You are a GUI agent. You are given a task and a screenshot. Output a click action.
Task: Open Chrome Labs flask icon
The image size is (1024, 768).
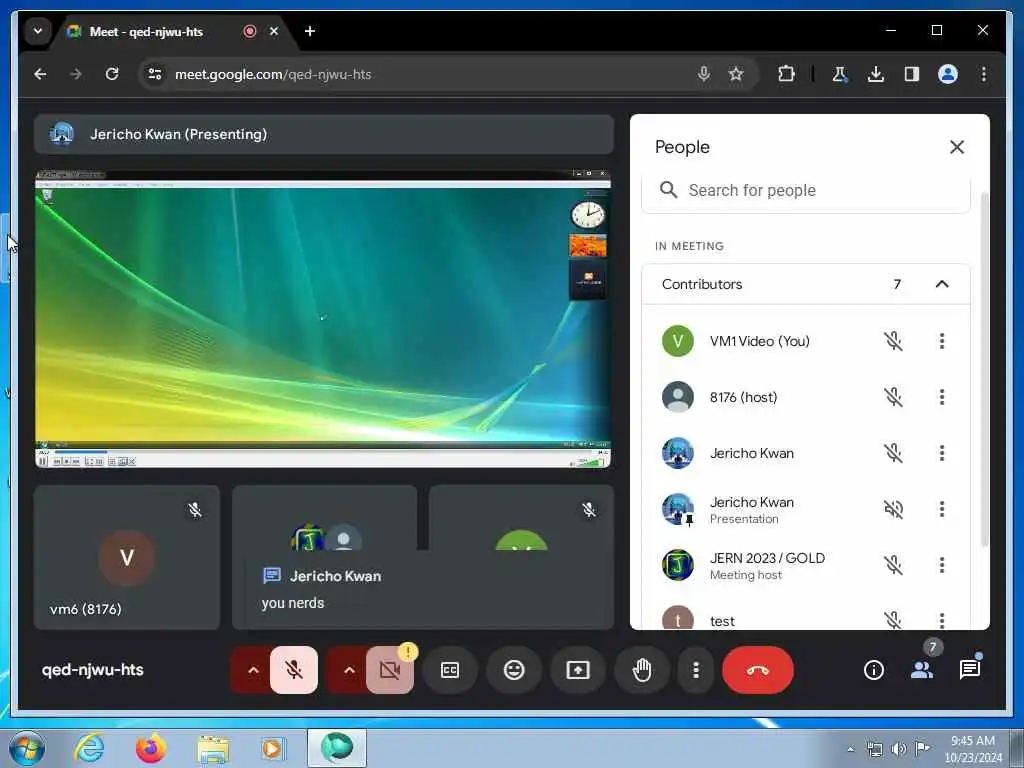click(x=840, y=74)
